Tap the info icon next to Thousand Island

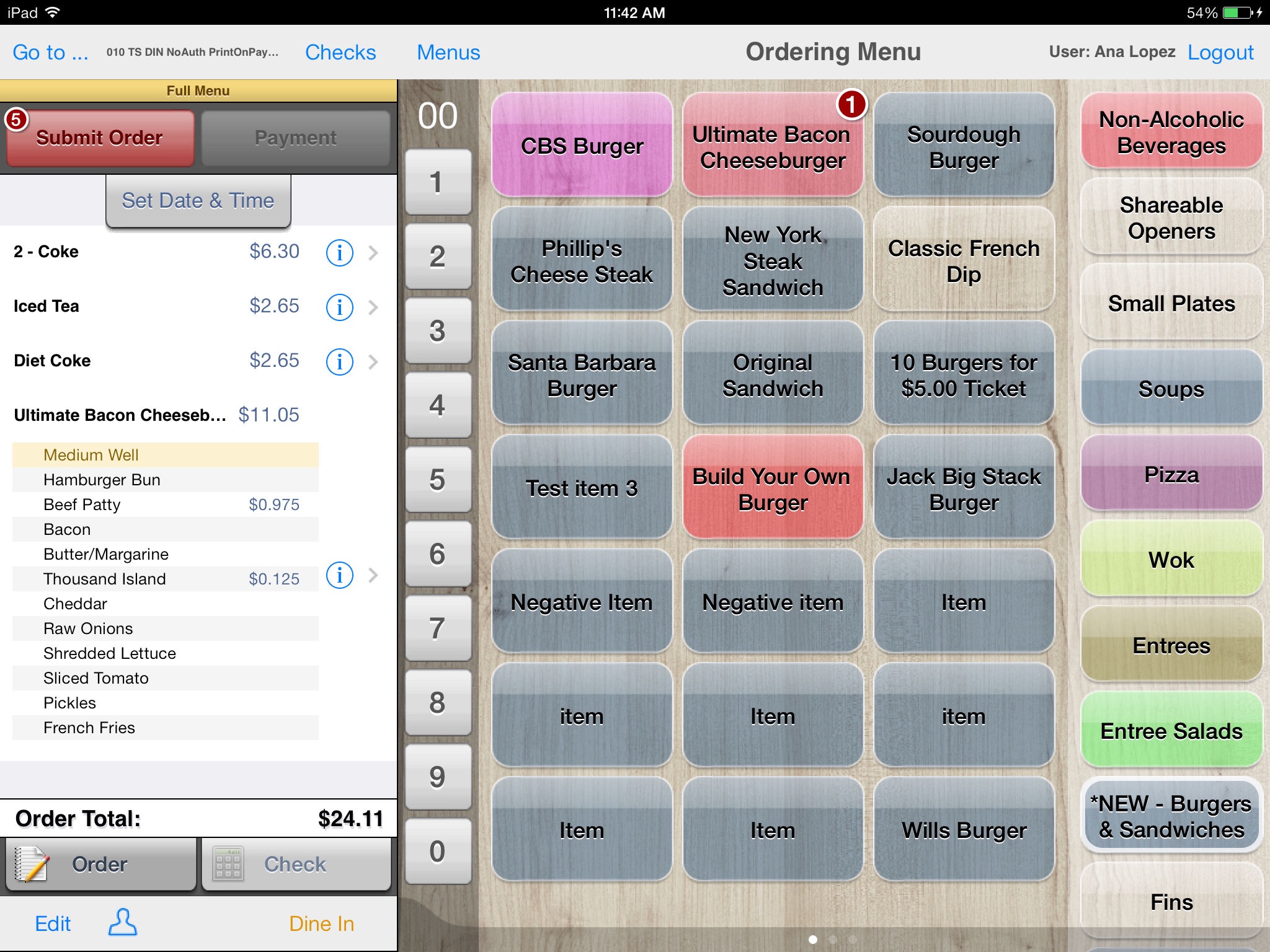click(340, 579)
